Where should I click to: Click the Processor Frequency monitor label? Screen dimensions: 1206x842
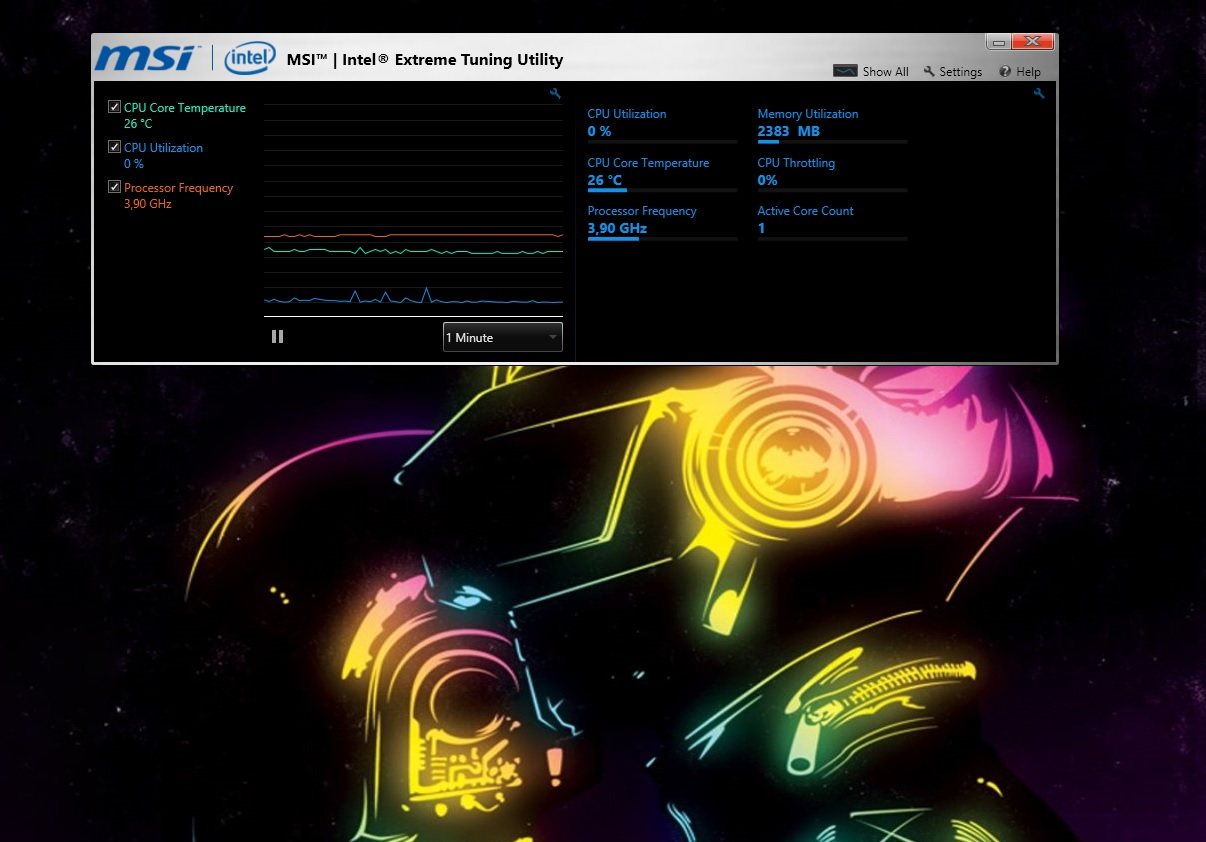(x=642, y=211)
